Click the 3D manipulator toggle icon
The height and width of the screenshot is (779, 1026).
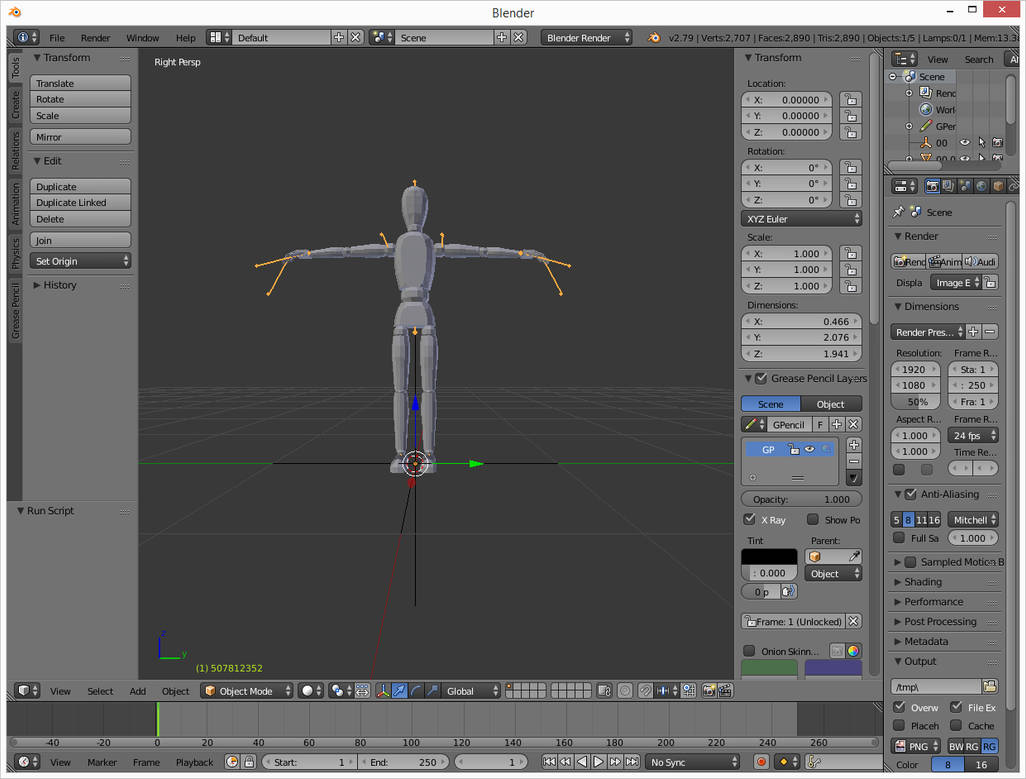coord(383,691)
